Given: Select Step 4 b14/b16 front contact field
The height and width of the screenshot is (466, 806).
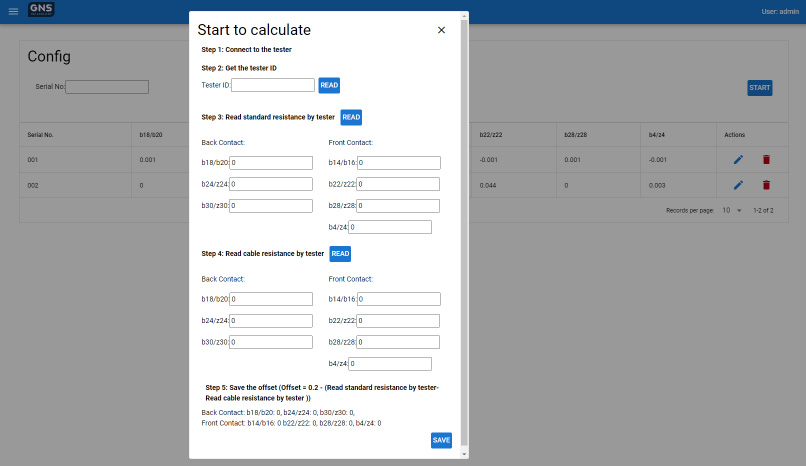Looking at the screenshot, I should 399,299.
